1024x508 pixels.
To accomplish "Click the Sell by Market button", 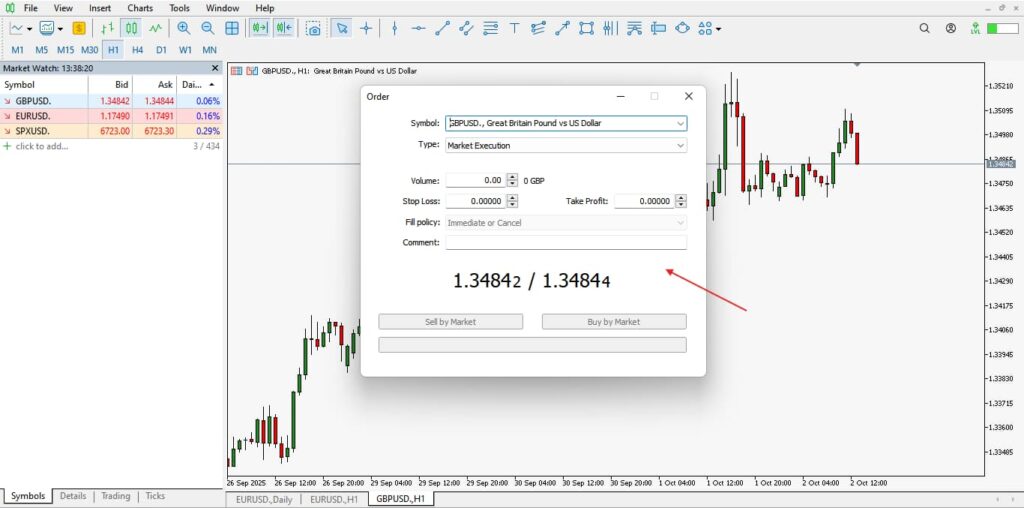I will 450,322.
